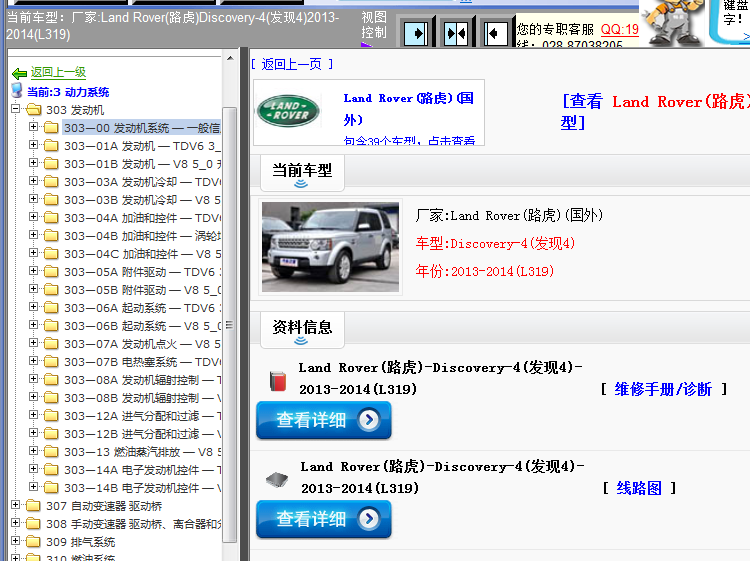This screenshot has height=561, width=750.
Task: Click the 303-14B folder icon
Action: click(51, 488)
